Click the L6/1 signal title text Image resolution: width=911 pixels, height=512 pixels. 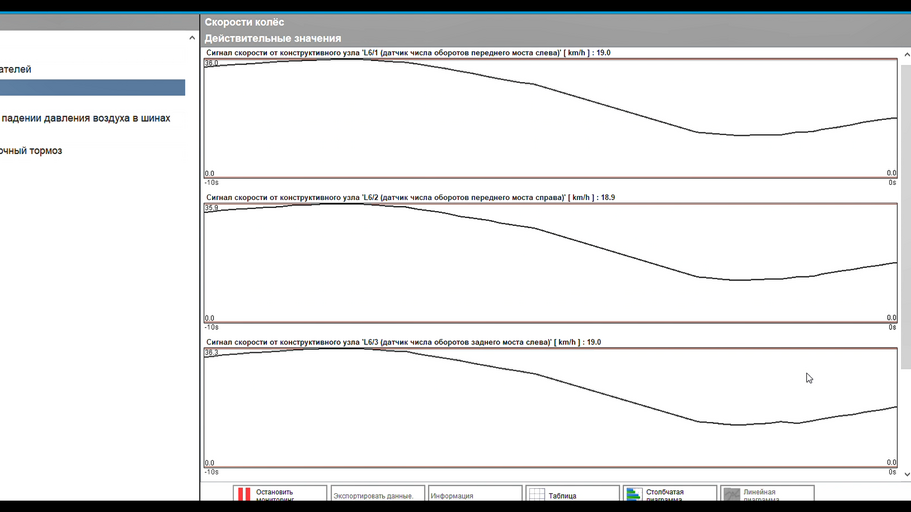408,53
